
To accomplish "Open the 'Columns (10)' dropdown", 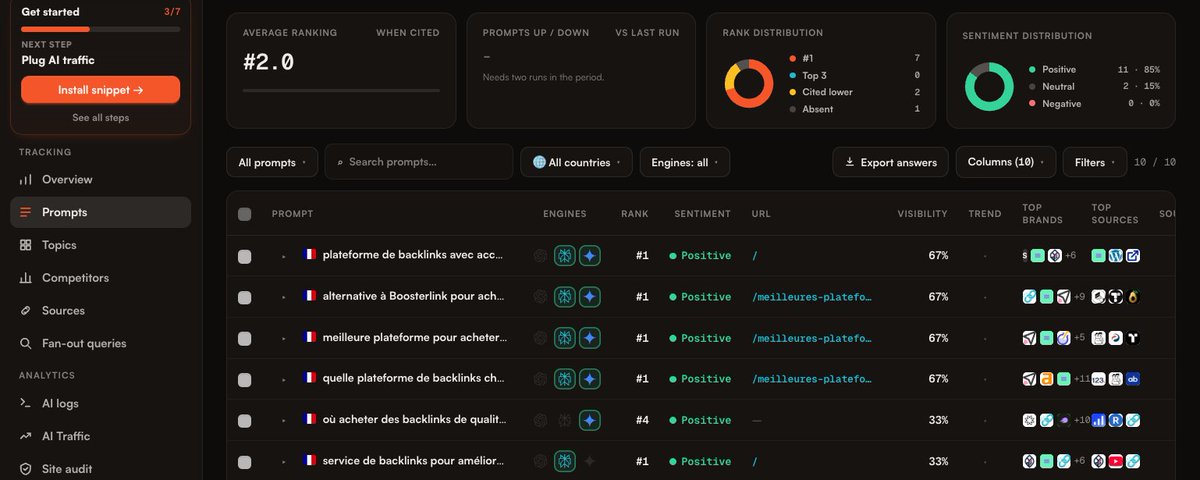I will [x=1006, y=162].
